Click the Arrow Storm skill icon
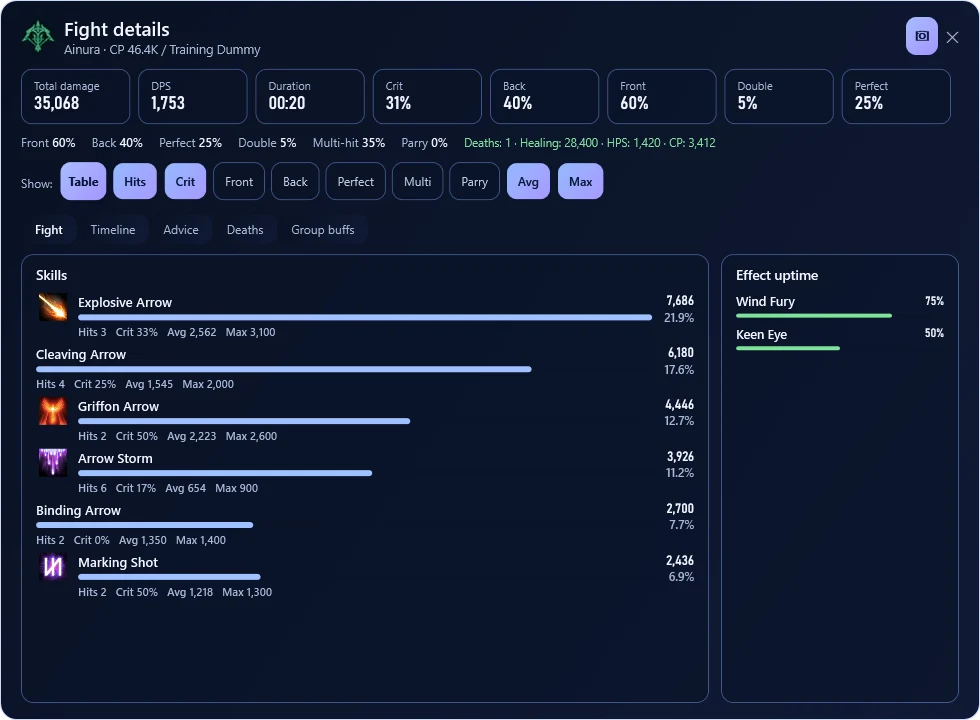 click(53, 463)
